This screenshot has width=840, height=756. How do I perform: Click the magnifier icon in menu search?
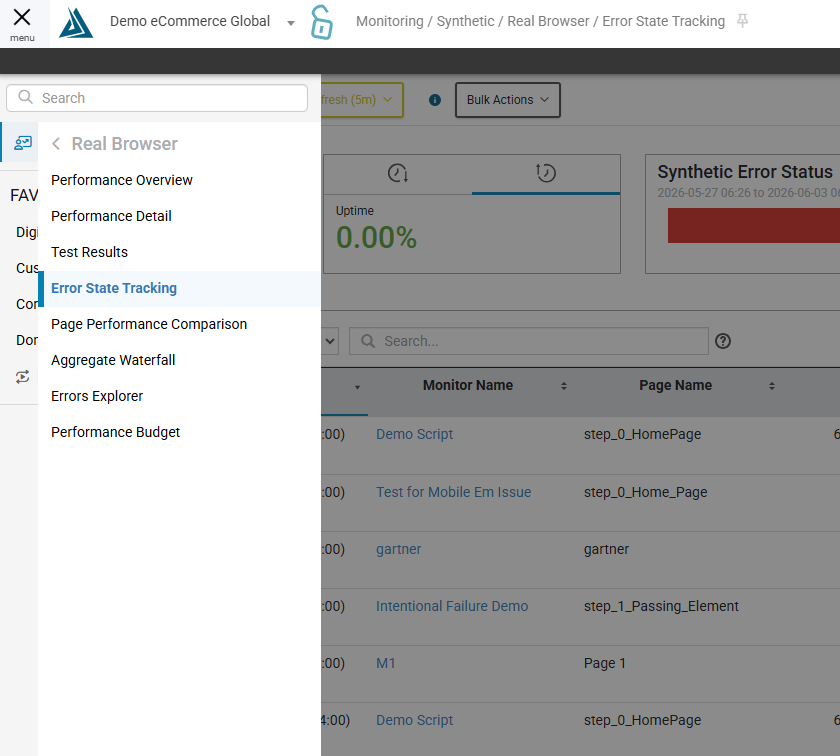point(25,97)
